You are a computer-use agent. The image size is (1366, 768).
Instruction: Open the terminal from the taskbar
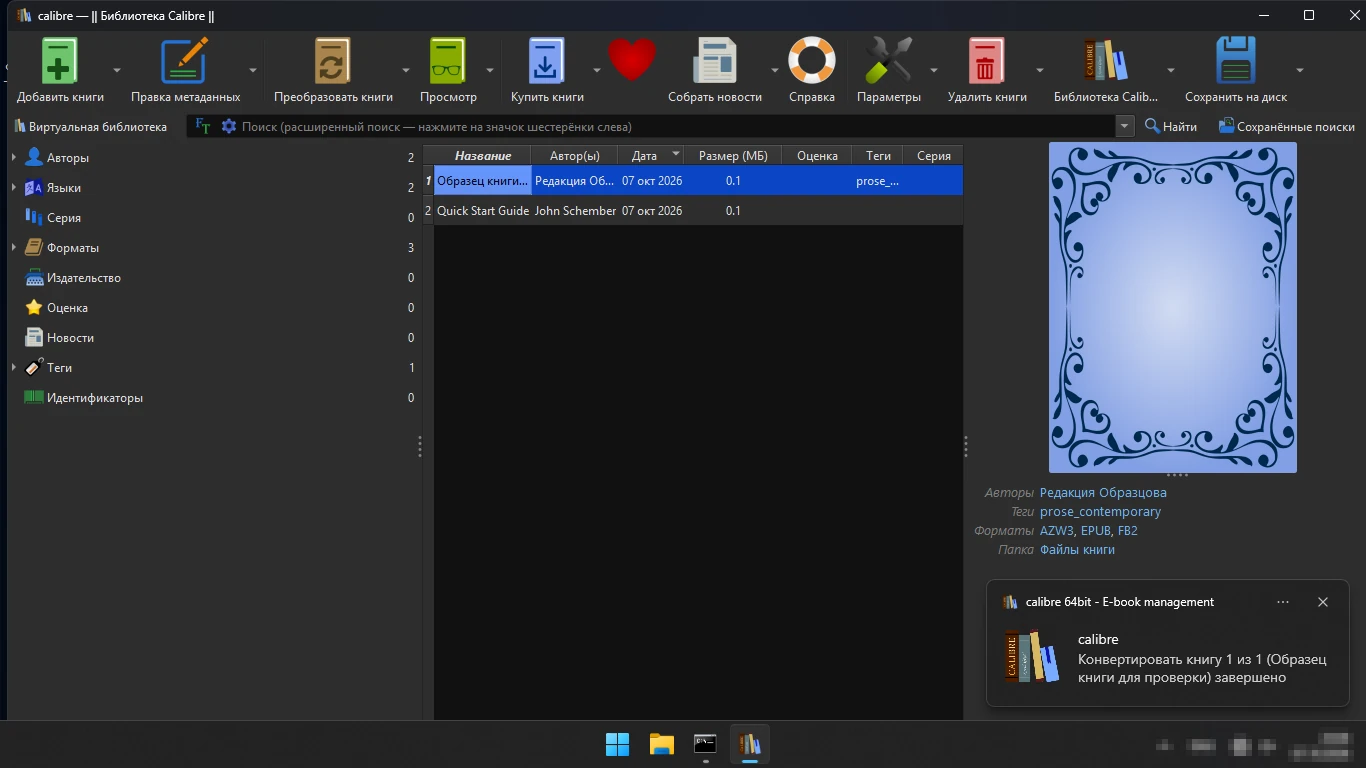[x=706, y=744]
